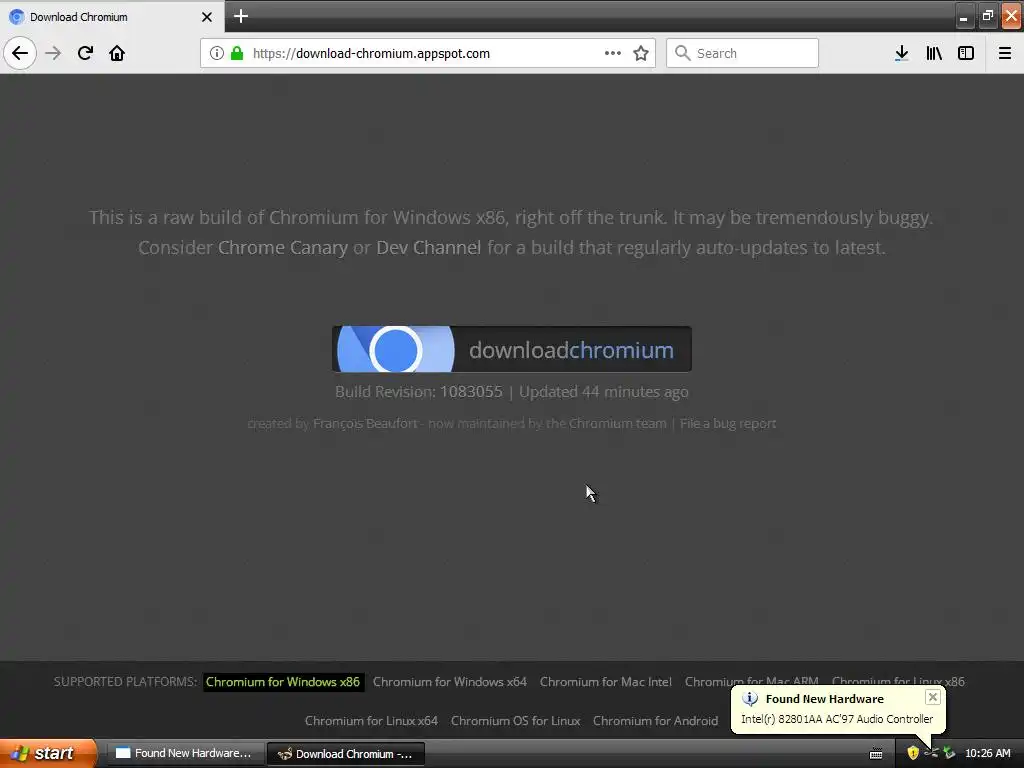This screenshot has height=768, width=1024.
Task: Select the Download Chromium tab
Action: click(112, 17)
